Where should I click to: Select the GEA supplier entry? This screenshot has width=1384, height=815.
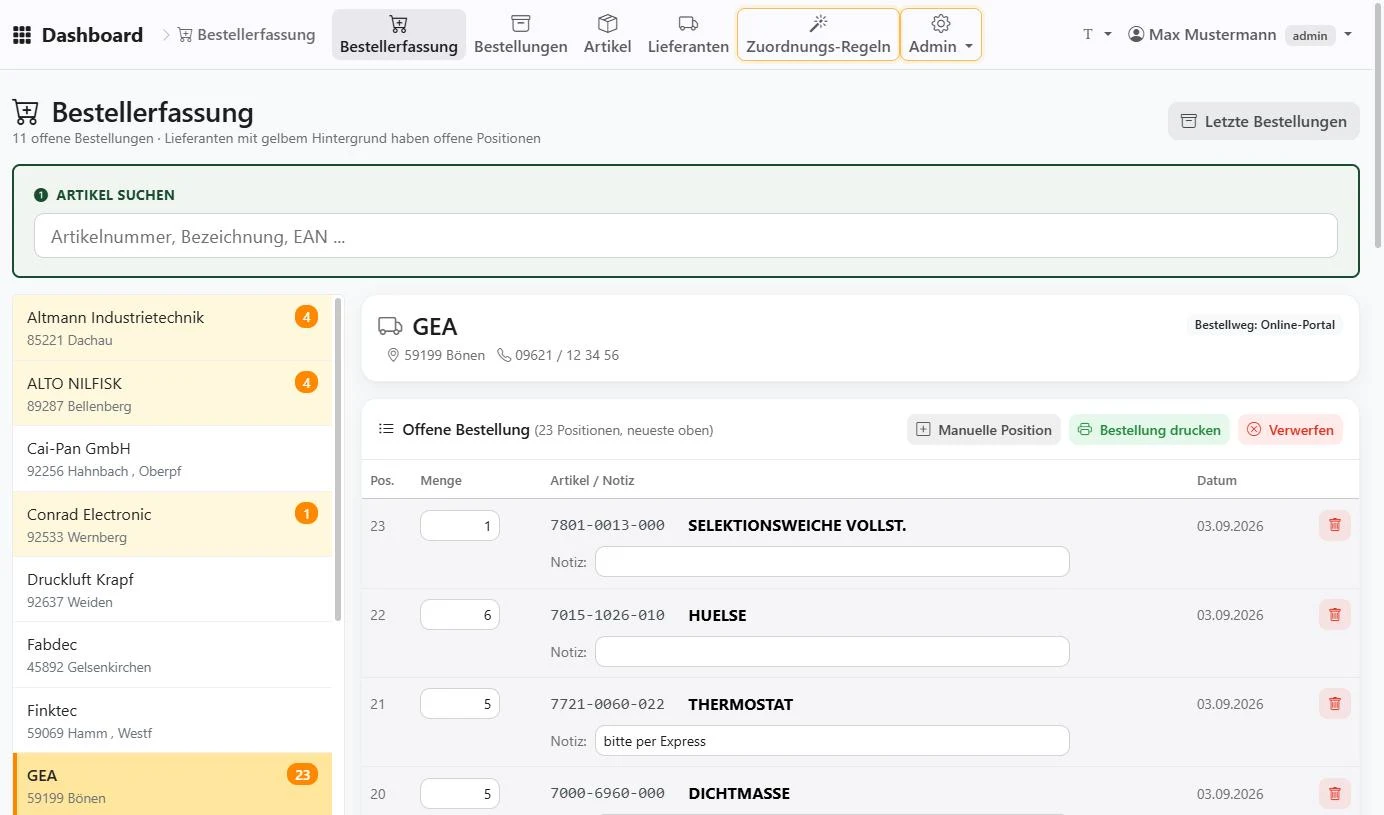tap(172, 785)
